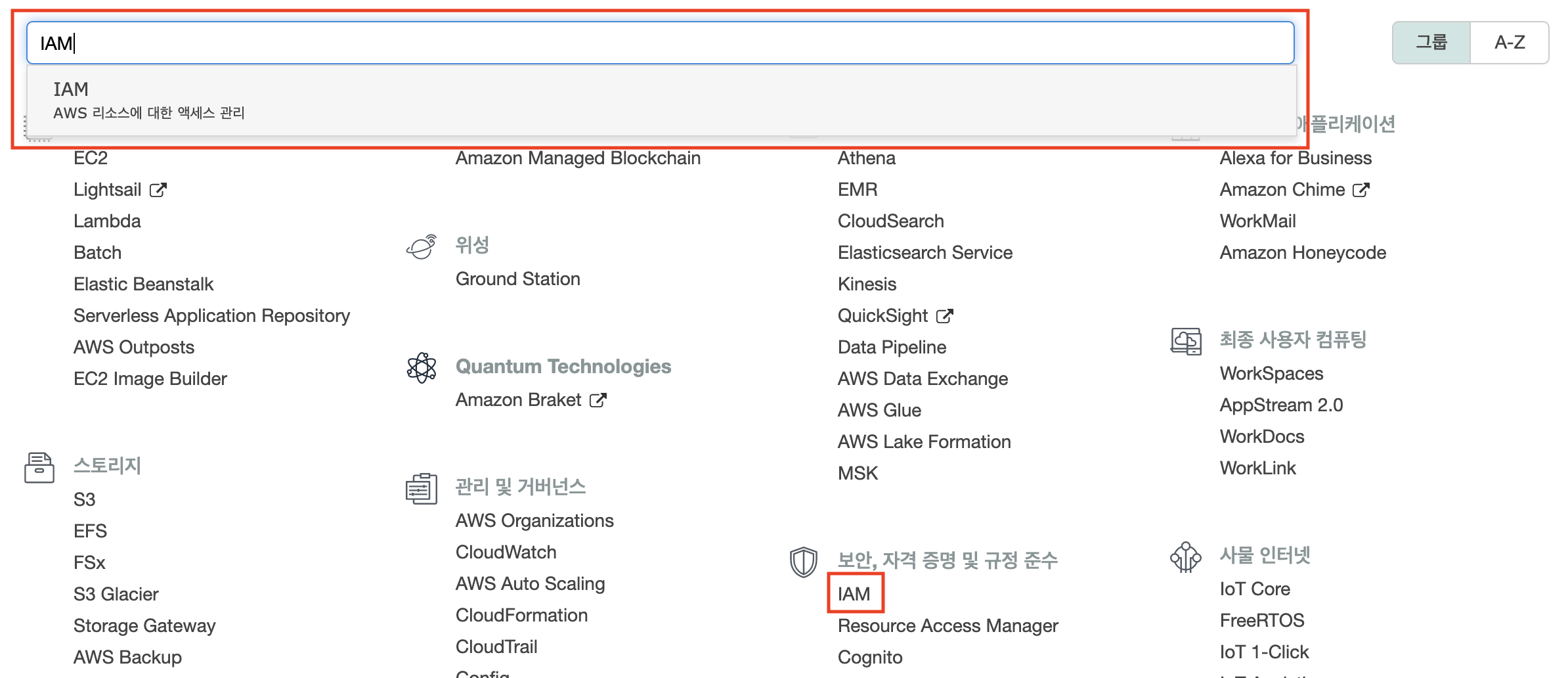Click the external link icon beside Lightsail
1568x678 pixels.
159,189
